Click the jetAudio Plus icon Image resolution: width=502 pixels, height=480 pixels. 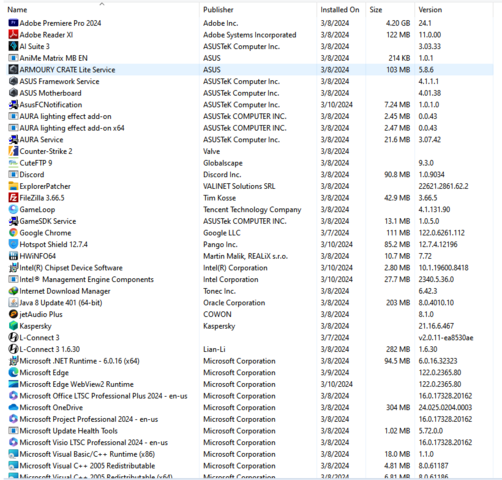click(13, 314)
